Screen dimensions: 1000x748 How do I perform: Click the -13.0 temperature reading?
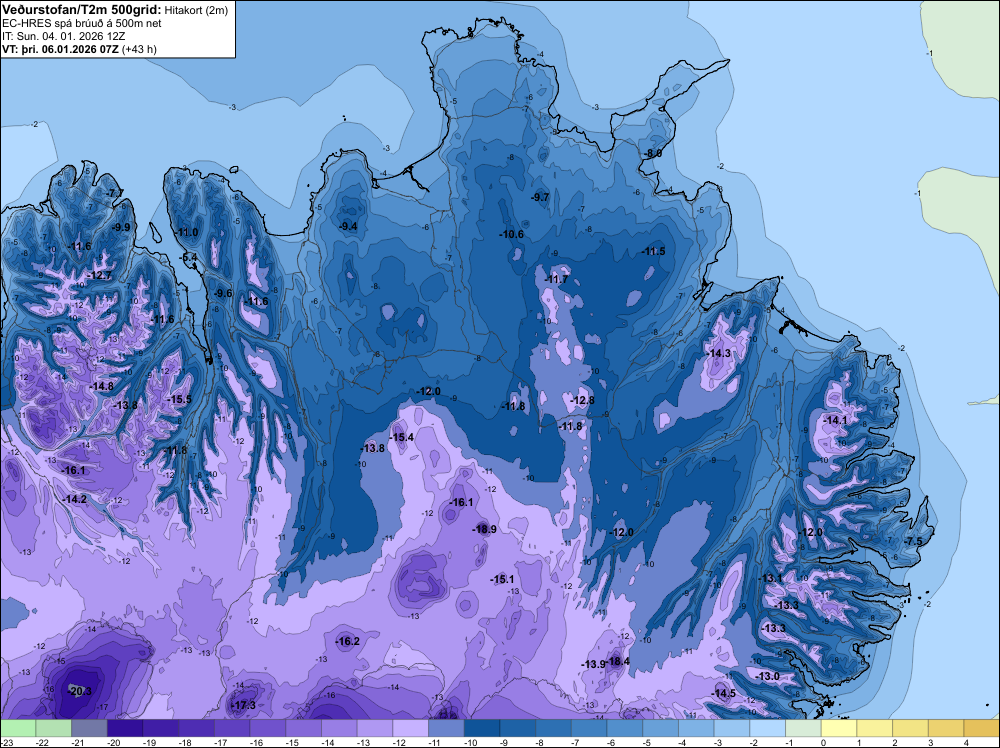(x=767, y=677)
